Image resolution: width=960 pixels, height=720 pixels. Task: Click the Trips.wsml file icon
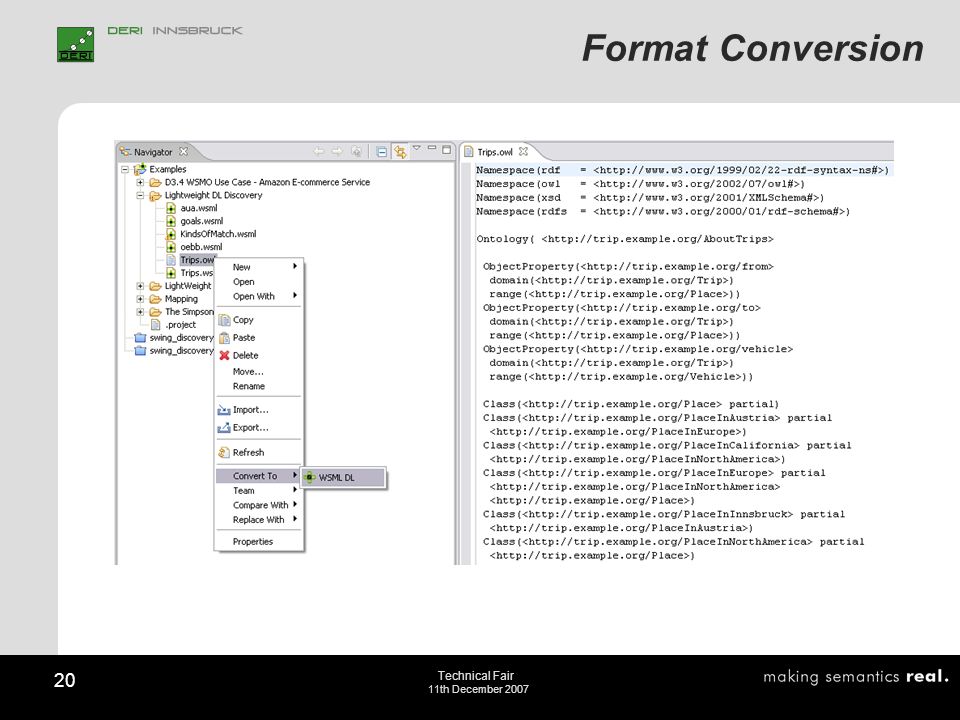171,272
